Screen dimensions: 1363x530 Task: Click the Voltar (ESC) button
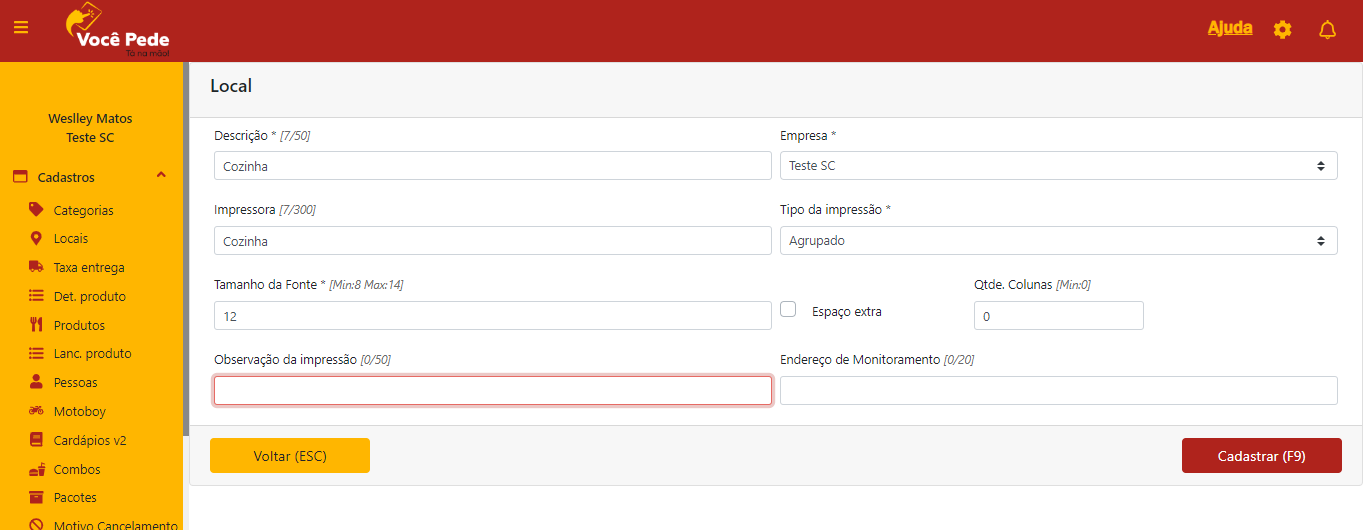[290, 456]
